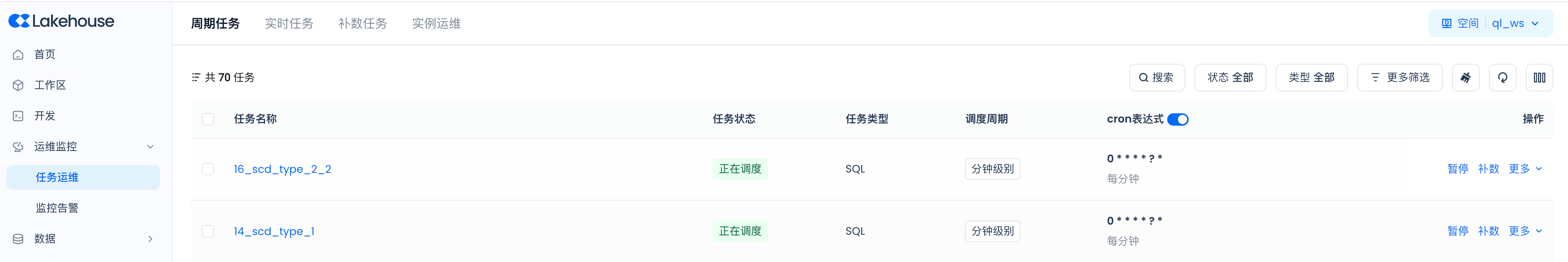Open the 14_scd_type_1 task link
1568x262 pixels.
274,232
